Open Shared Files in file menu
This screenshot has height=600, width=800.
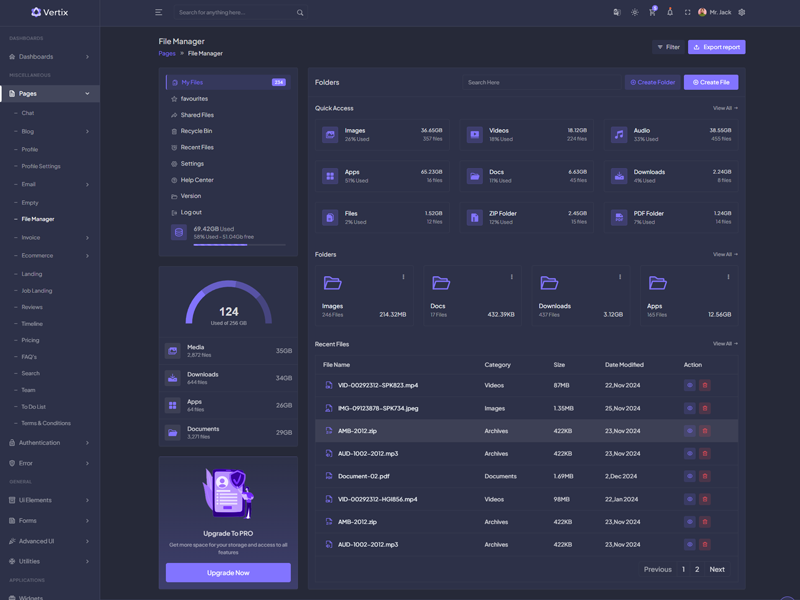point(197,115)
